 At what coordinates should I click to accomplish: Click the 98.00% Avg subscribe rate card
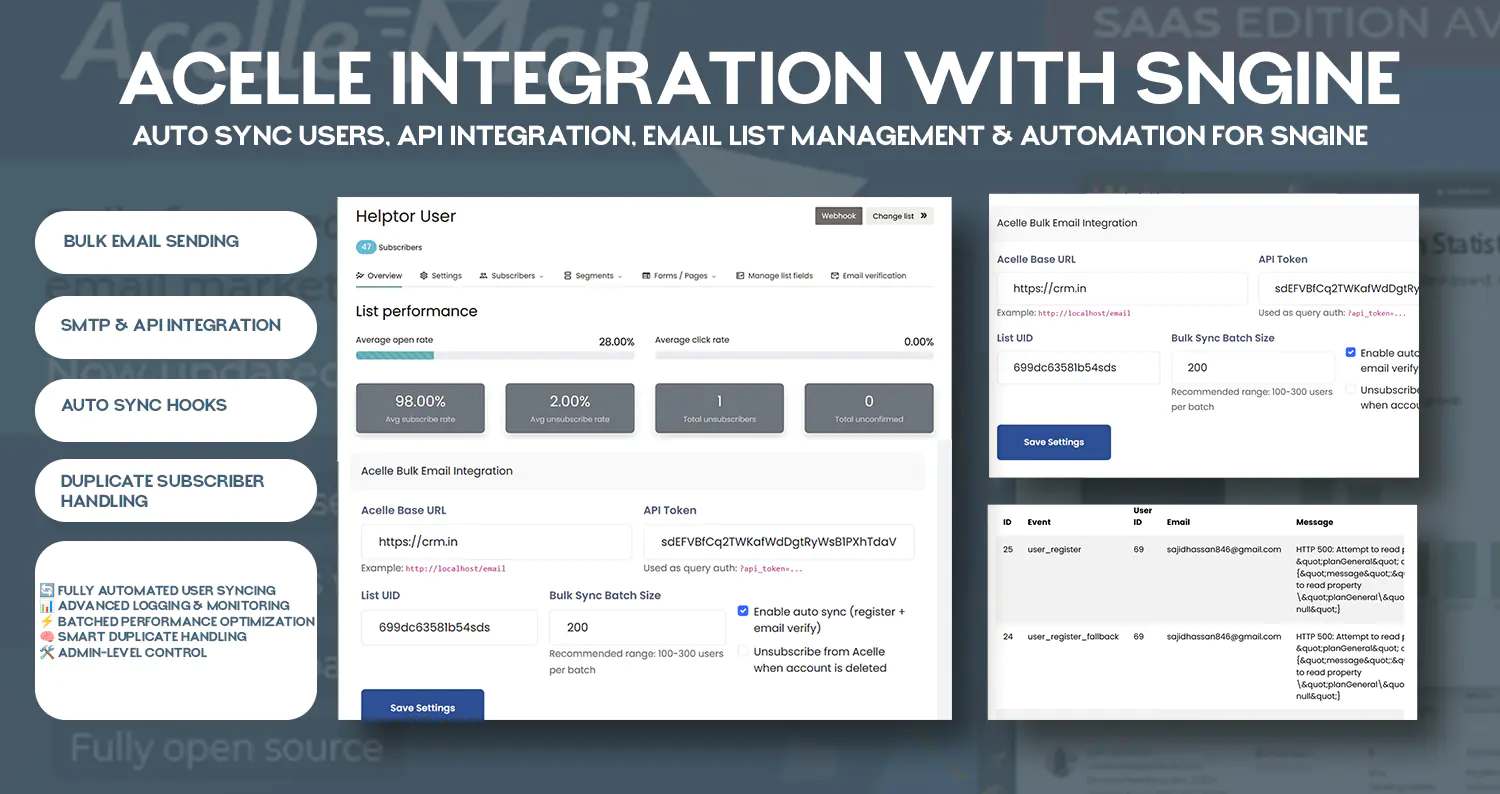click(x=420, y=408)
